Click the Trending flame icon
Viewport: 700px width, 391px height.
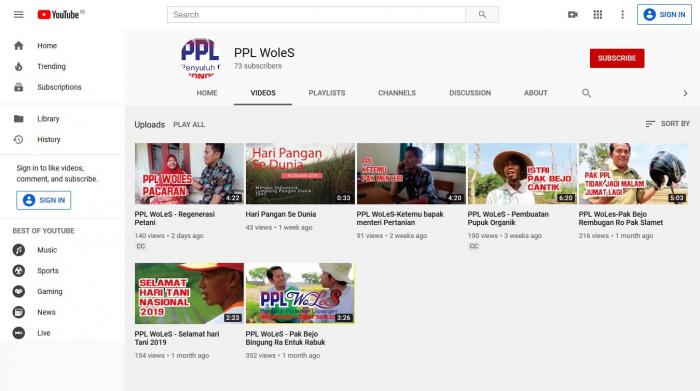click(x=19, y=67)
